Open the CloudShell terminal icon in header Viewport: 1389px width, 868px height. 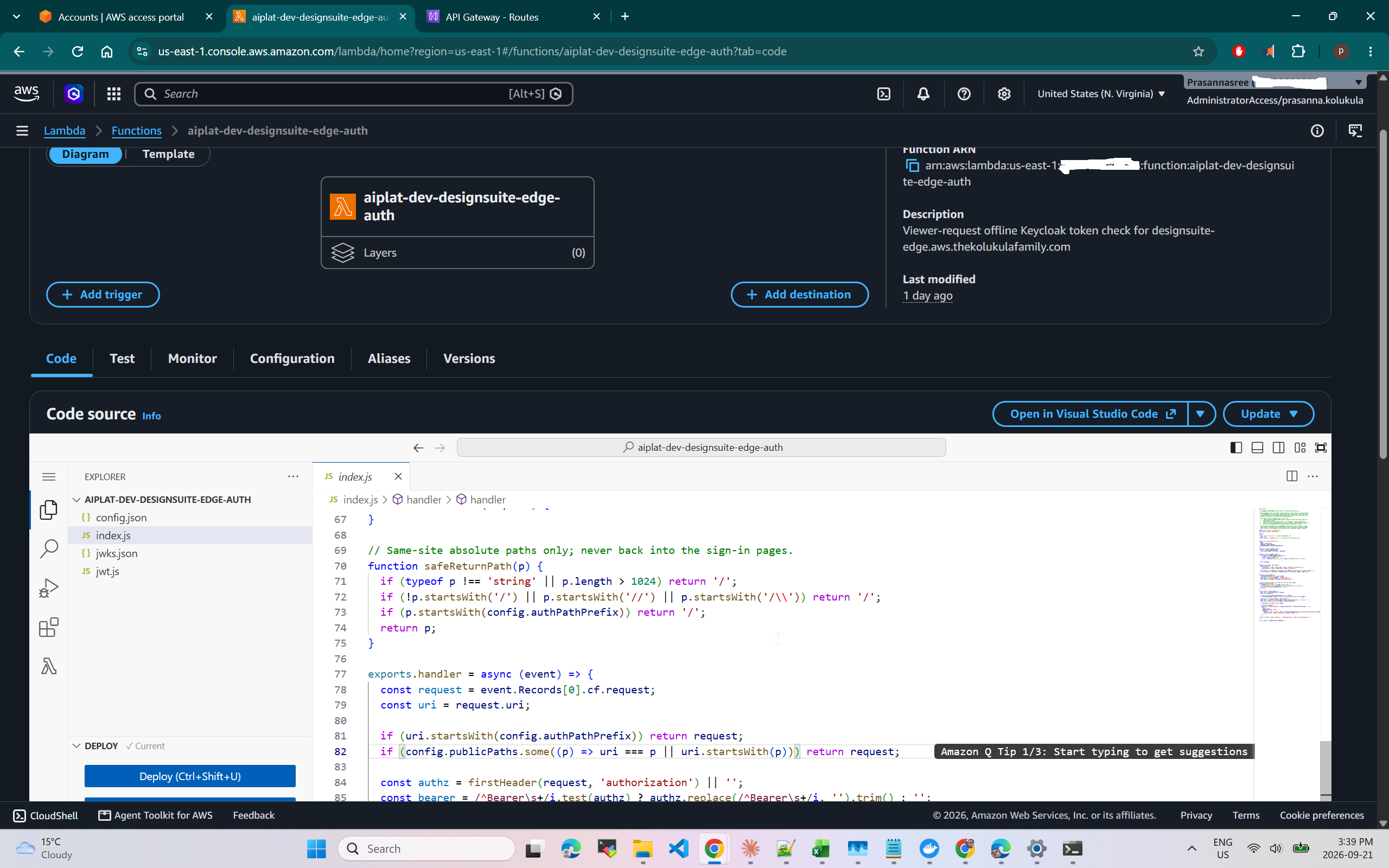884,93
